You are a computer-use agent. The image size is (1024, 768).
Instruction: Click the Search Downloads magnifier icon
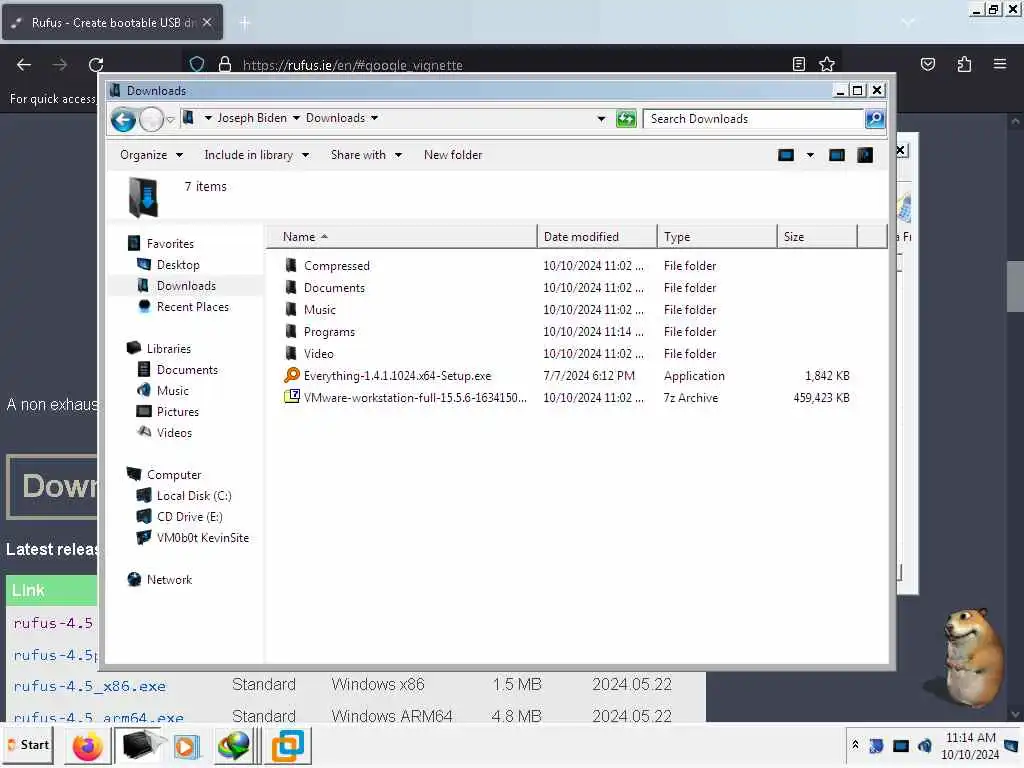coord(874,118)
